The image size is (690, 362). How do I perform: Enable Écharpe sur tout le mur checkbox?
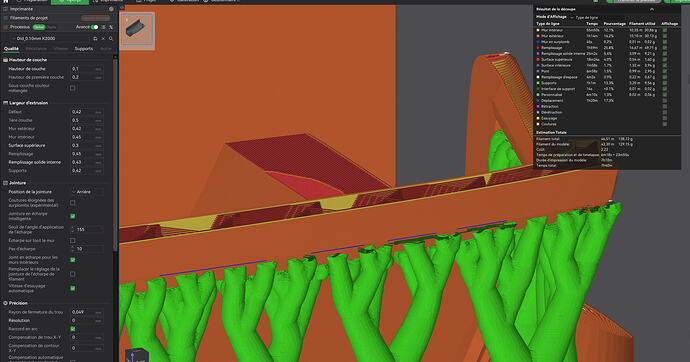pyautogui.click(x=73, y=241)
